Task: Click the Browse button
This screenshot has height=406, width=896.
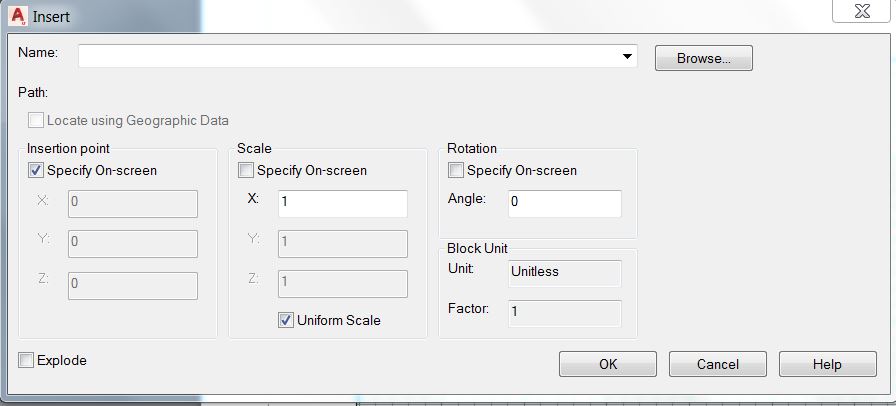Action: [x=703, y=58]
